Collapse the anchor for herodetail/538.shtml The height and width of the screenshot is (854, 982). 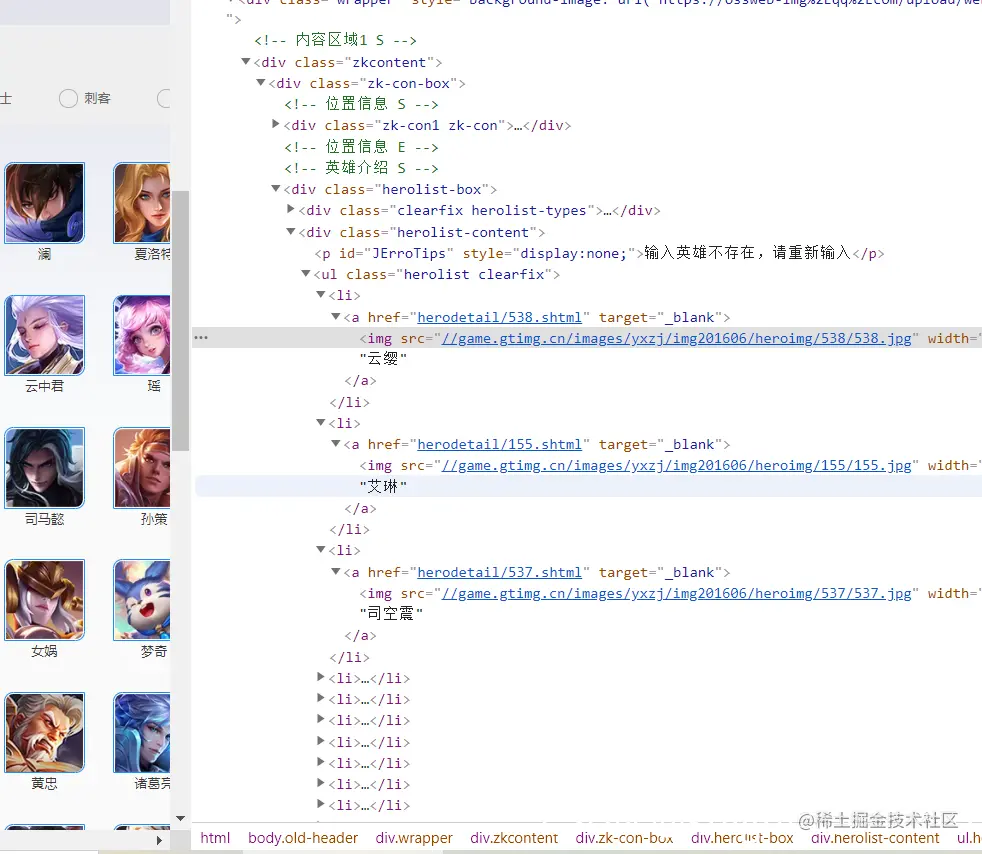(x=336, y=317)
